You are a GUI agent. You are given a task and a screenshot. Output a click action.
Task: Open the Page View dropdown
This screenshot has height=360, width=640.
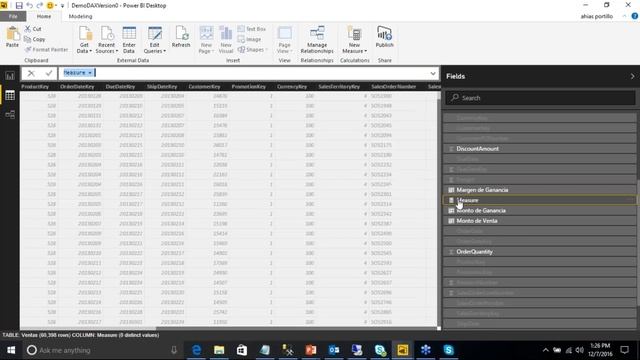284,40
